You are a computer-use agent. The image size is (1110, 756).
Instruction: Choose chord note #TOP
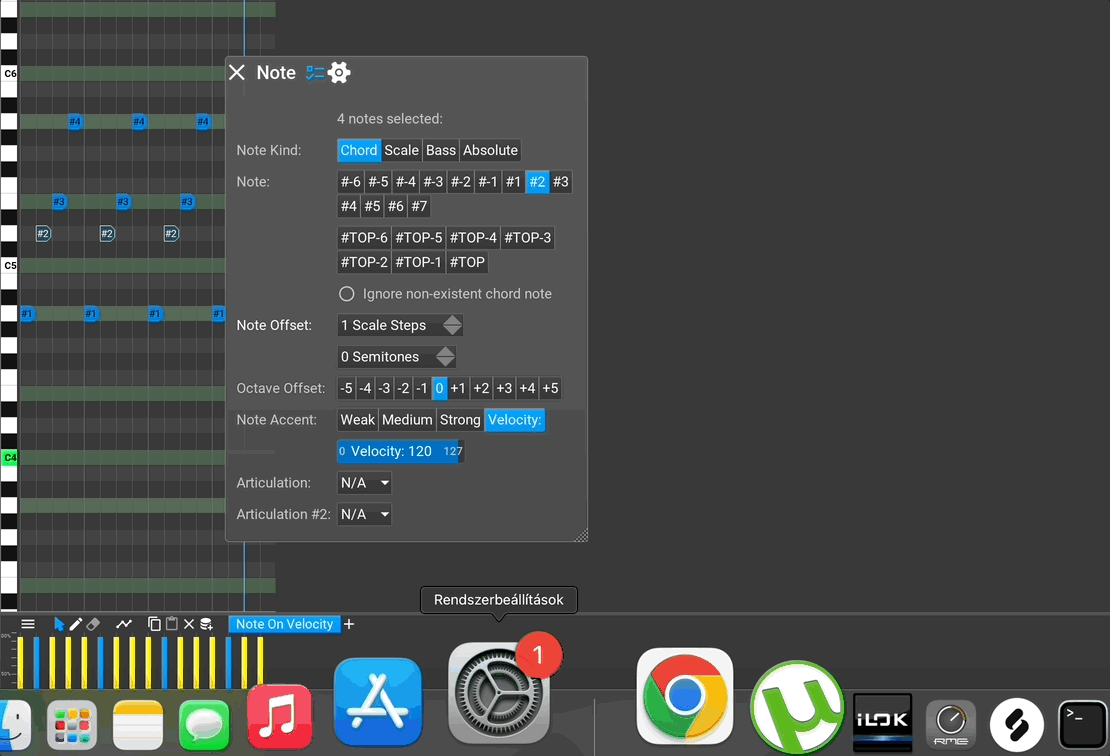(467, 262)
